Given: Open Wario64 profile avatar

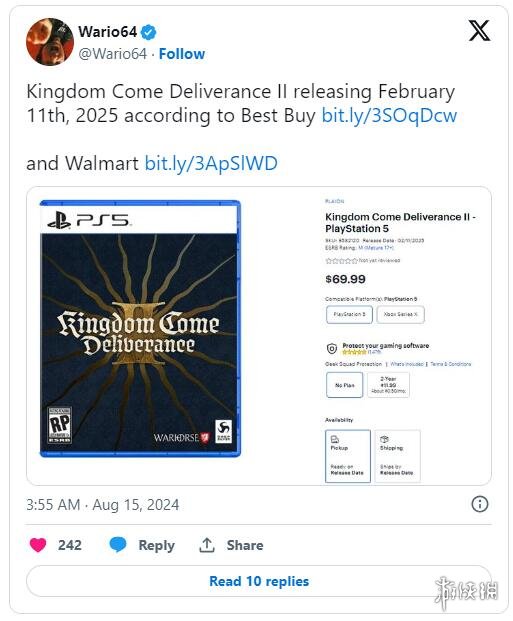Looking at the screenshot, I should click(x=50, y=42).
